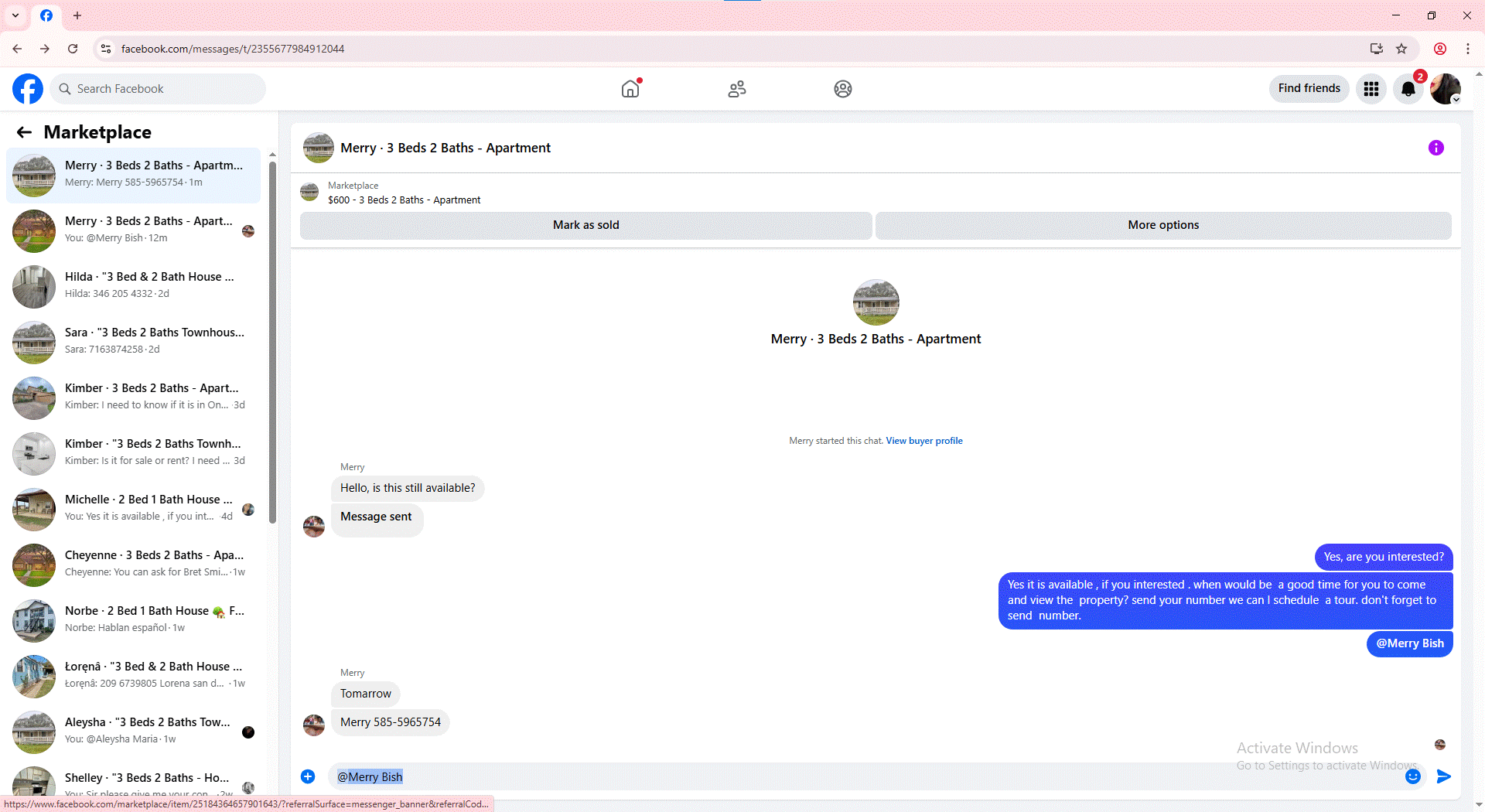Open the notifications bell icon

1408,89
